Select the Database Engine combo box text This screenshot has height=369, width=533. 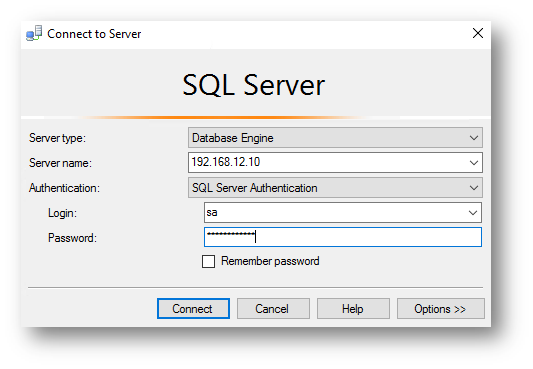point(233,138)
